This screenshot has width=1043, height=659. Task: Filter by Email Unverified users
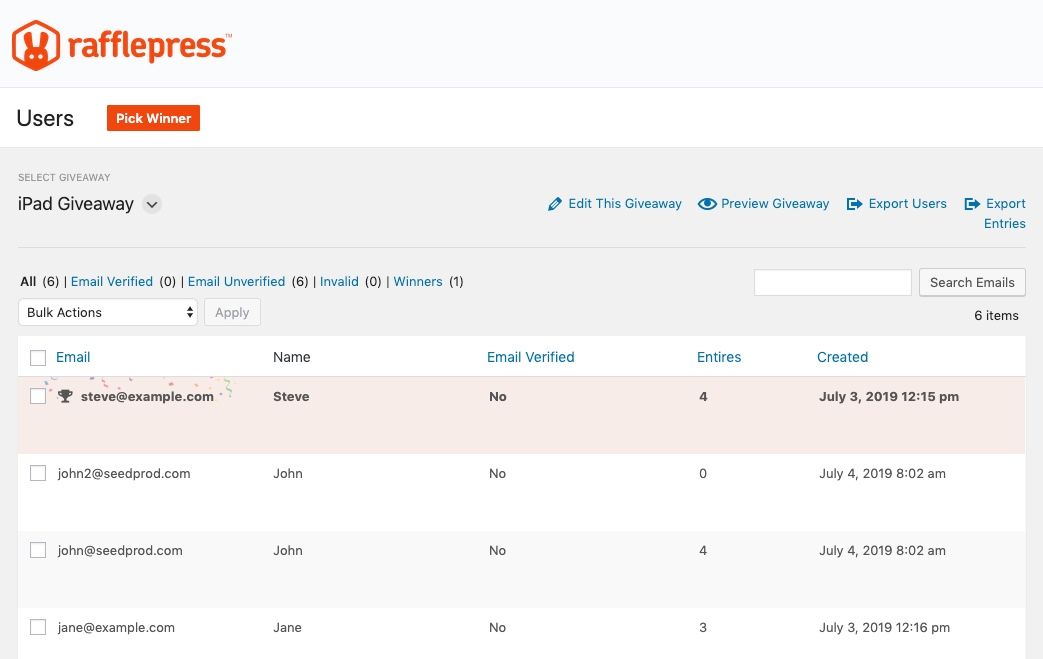[236, 281]
